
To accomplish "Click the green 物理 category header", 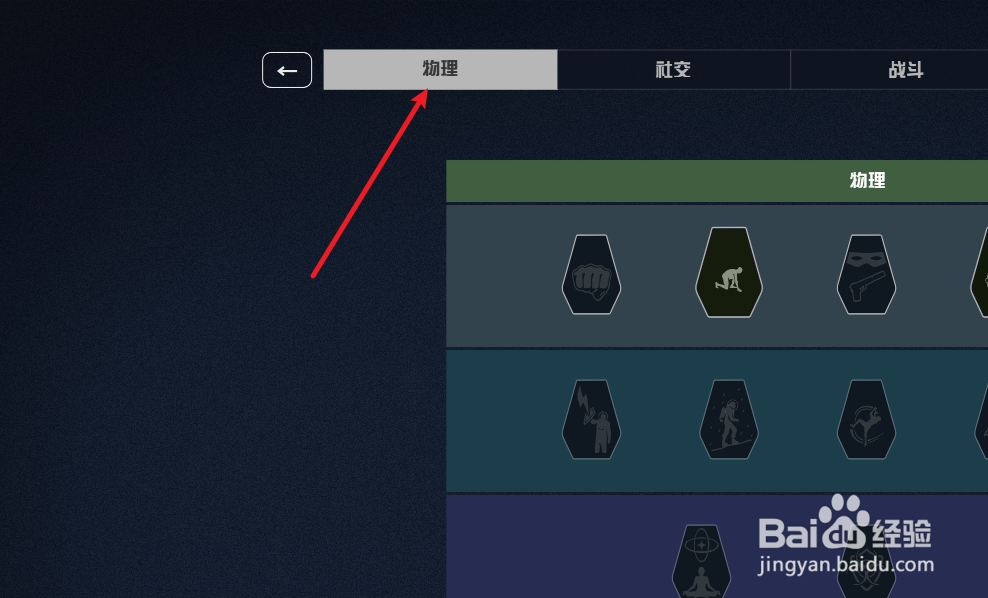I will click(717, 181).
